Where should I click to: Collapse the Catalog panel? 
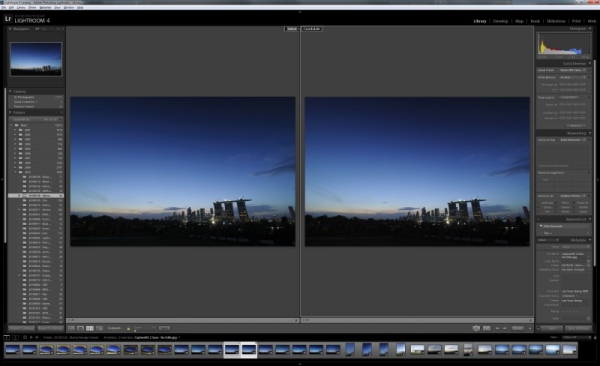pyautogui.click(x=10, y=92)
